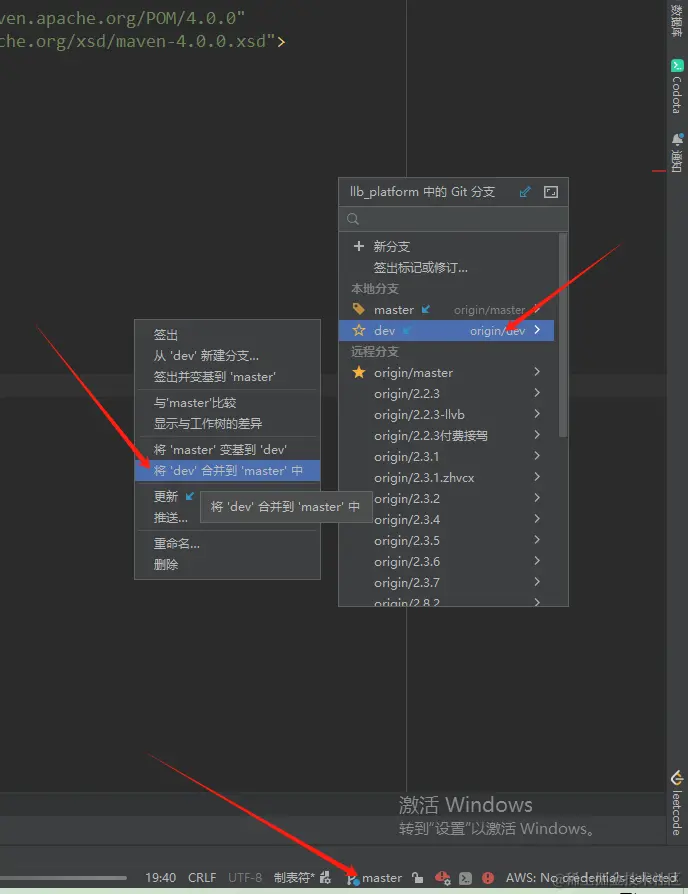Click 签出标记或修订... option

tap(421, 267)
